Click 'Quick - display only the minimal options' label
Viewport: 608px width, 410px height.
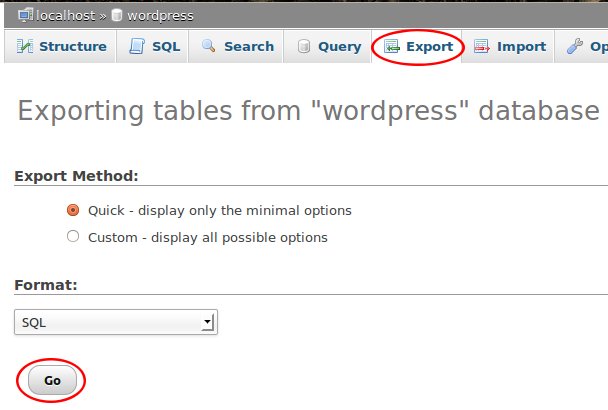(220, 211)
